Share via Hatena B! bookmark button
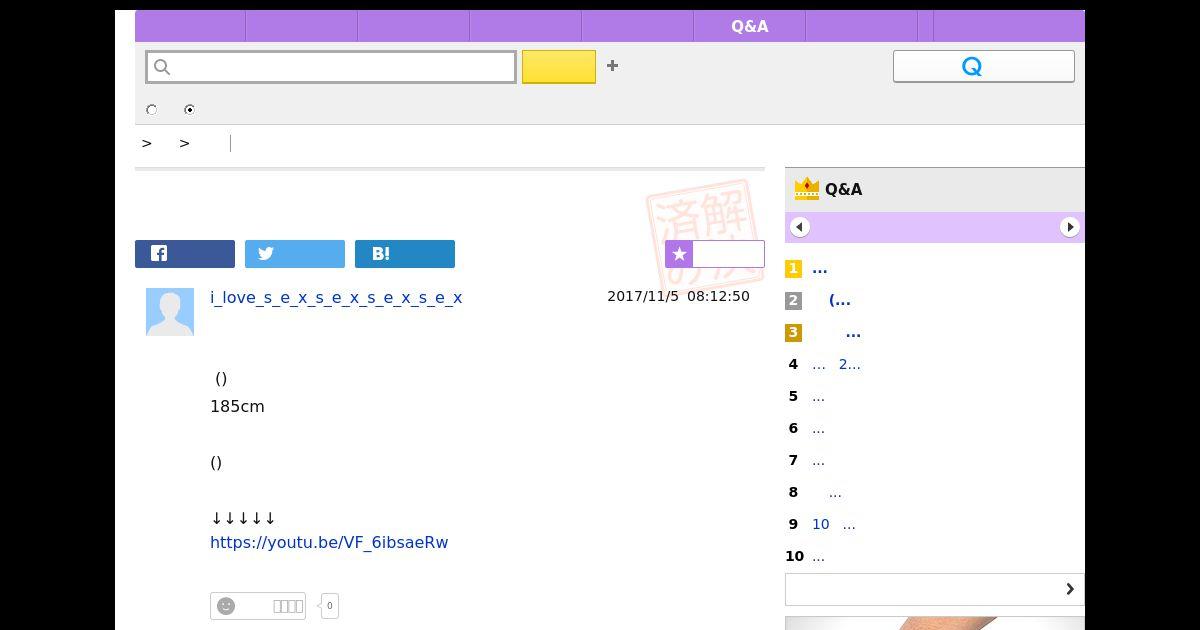Viewport: 1200px width, 630px height. pyautogui.click(x=405, y=254)
